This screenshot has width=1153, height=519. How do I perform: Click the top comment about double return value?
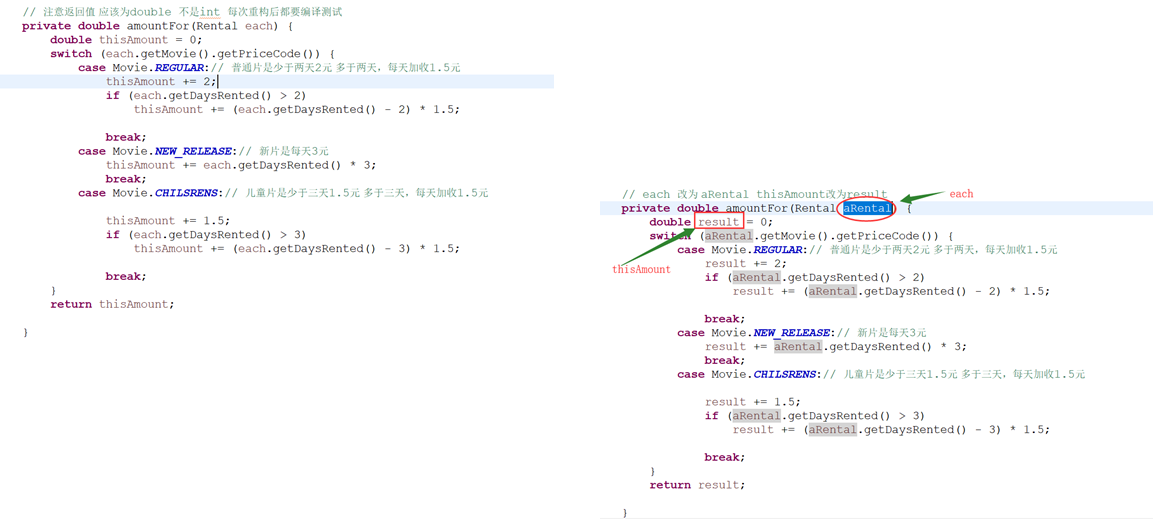tap(182, 12)
